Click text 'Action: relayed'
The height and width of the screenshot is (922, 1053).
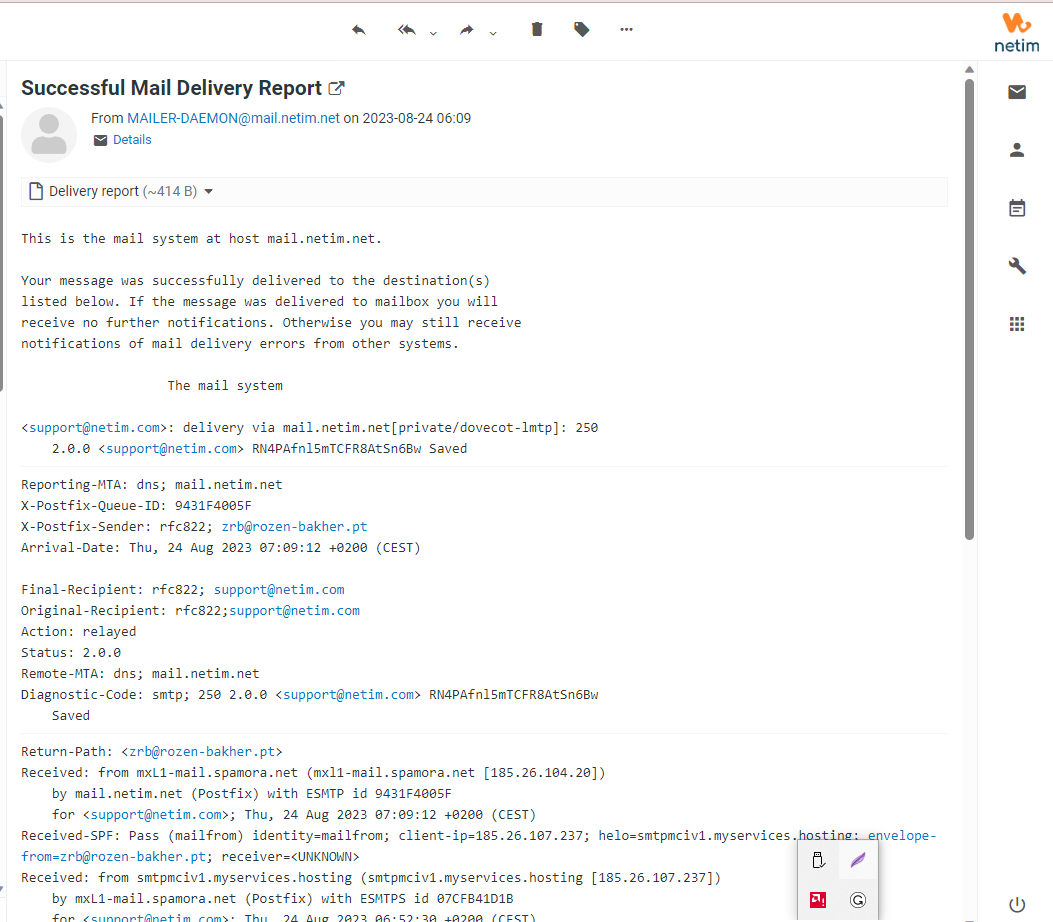point(79,631)
